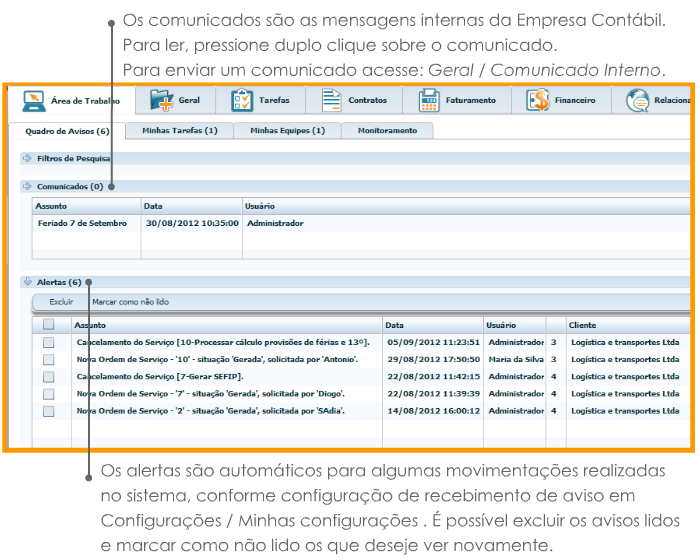Check the 10-Processar cálculo cancellation alert row

click(x=49, y=343)
